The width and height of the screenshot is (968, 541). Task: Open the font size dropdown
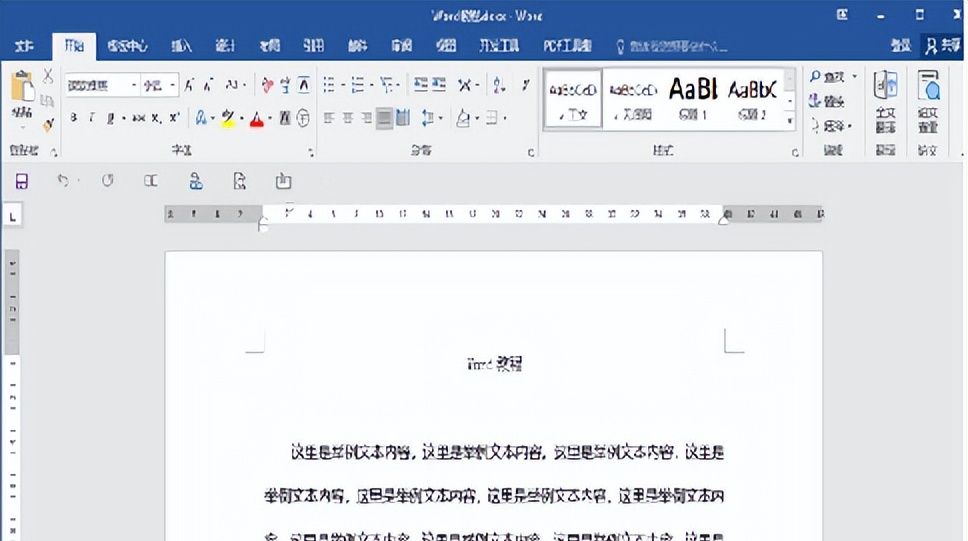172,85
